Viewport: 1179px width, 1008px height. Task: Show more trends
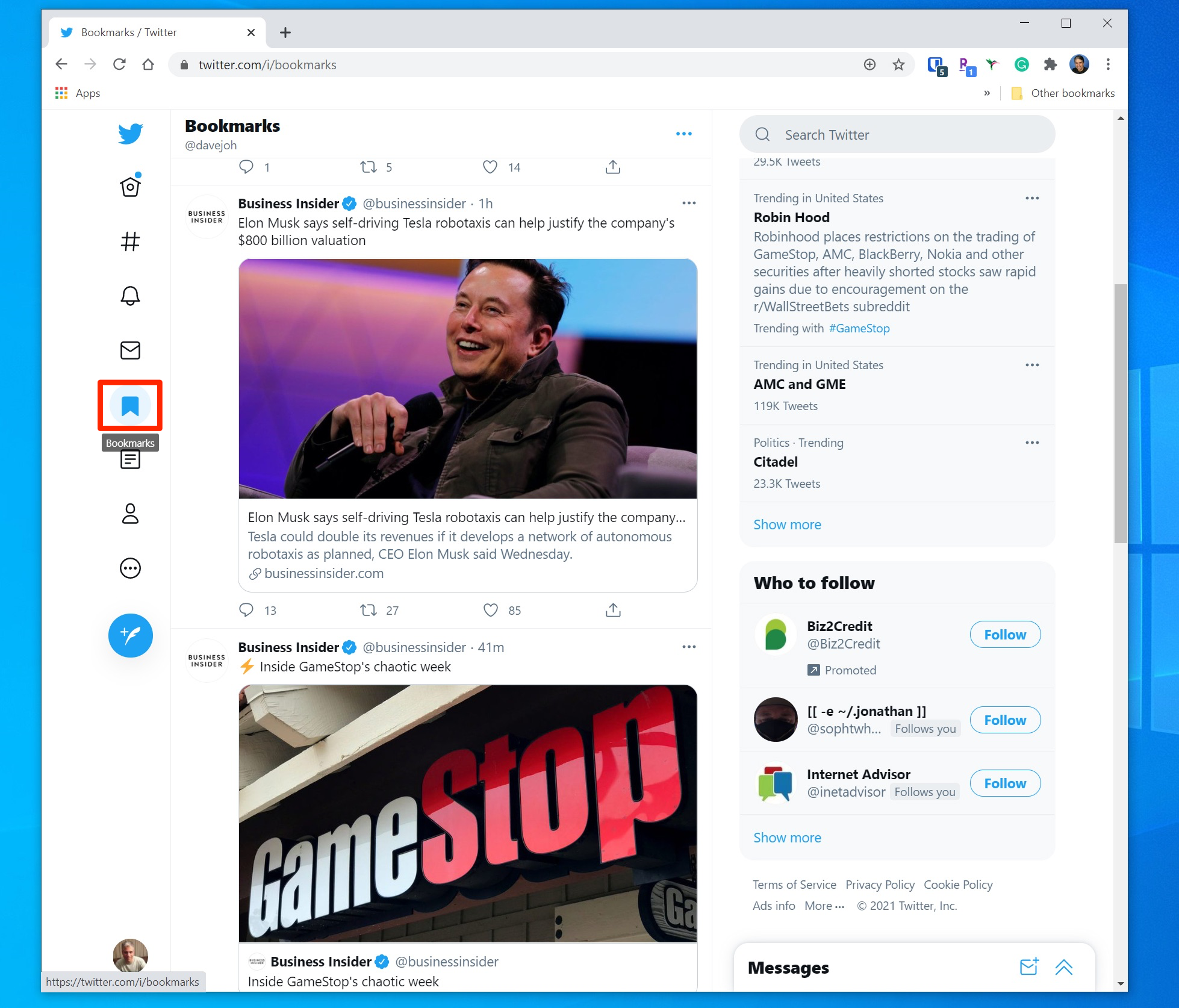[x=787, y=524]
